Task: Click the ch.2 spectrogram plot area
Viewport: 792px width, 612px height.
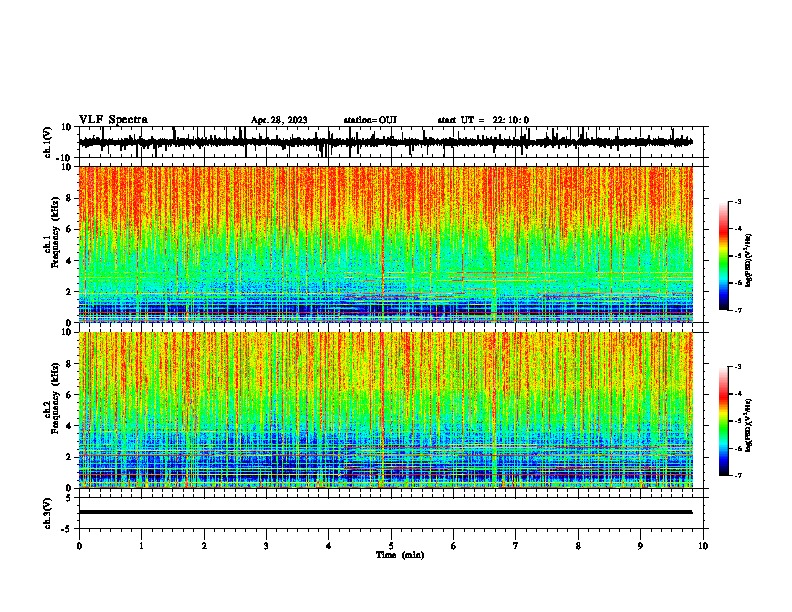Action: tap(385, 410)
